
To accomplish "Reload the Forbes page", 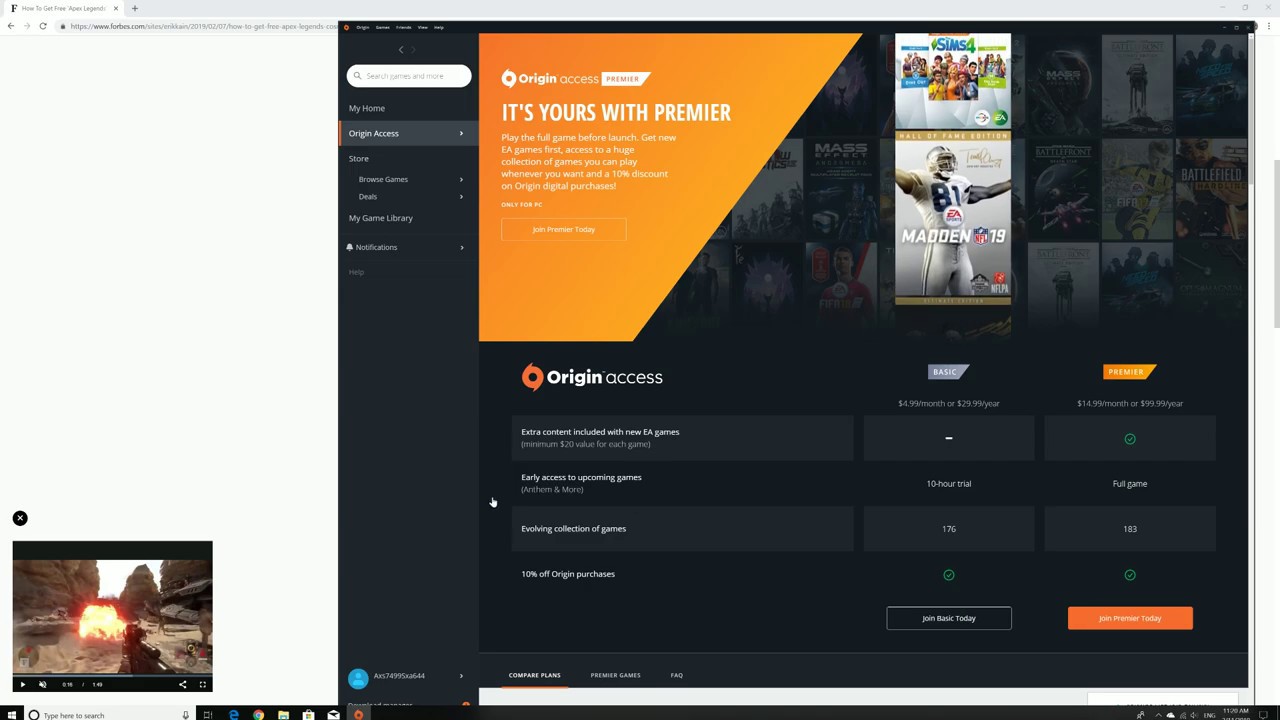I will point(43,26).
